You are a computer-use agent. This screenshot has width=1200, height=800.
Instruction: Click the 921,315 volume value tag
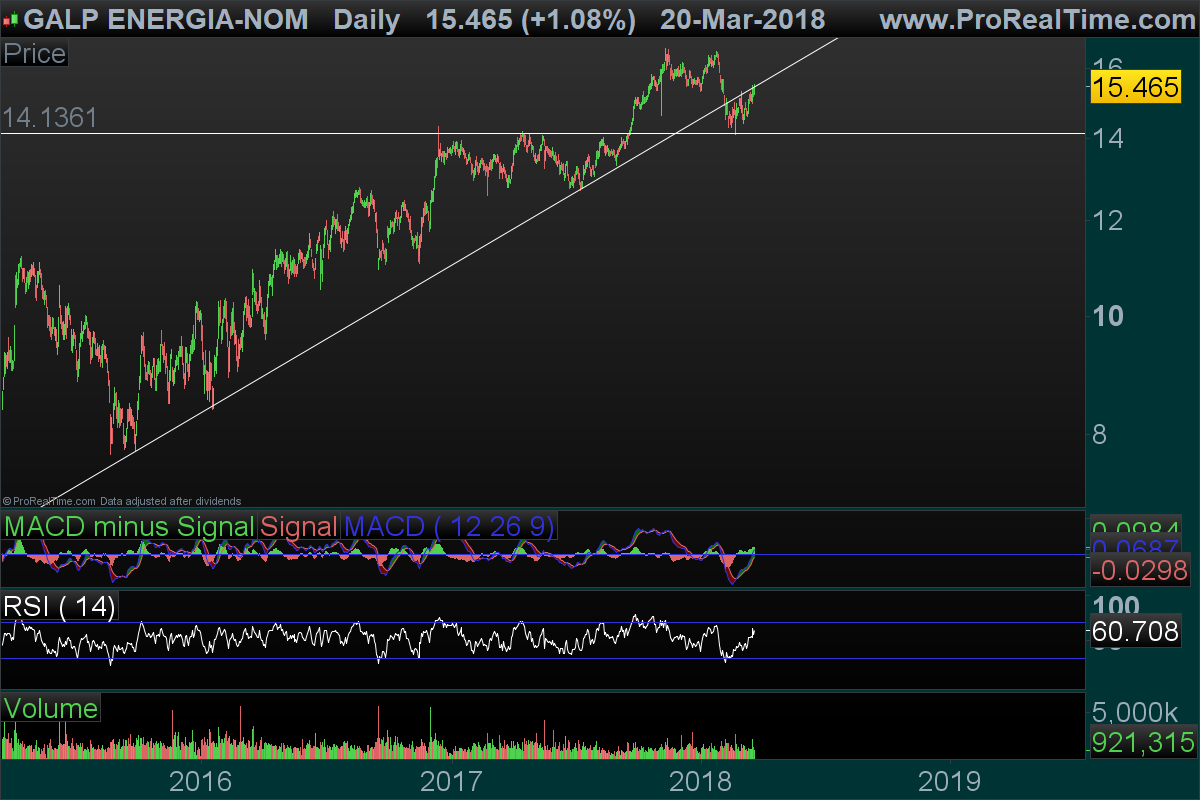click(x=1142, y=742)
